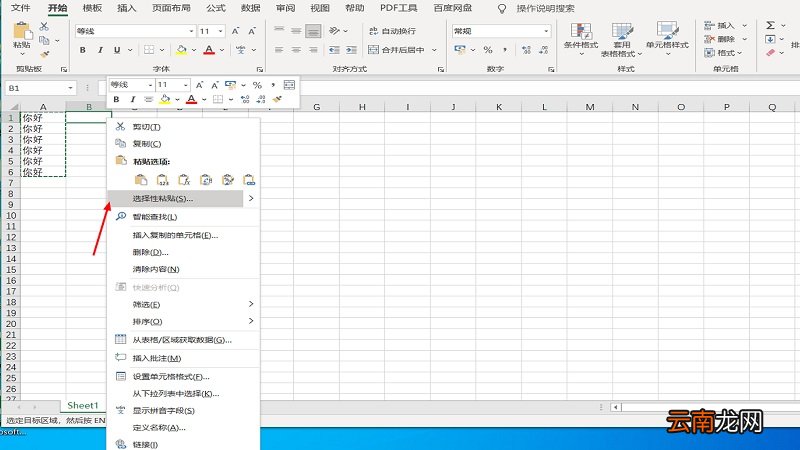Toggle Italic in the mini toolbar
Image resolution: width=800 pixels, height=450 pixels.
(132, 99)
